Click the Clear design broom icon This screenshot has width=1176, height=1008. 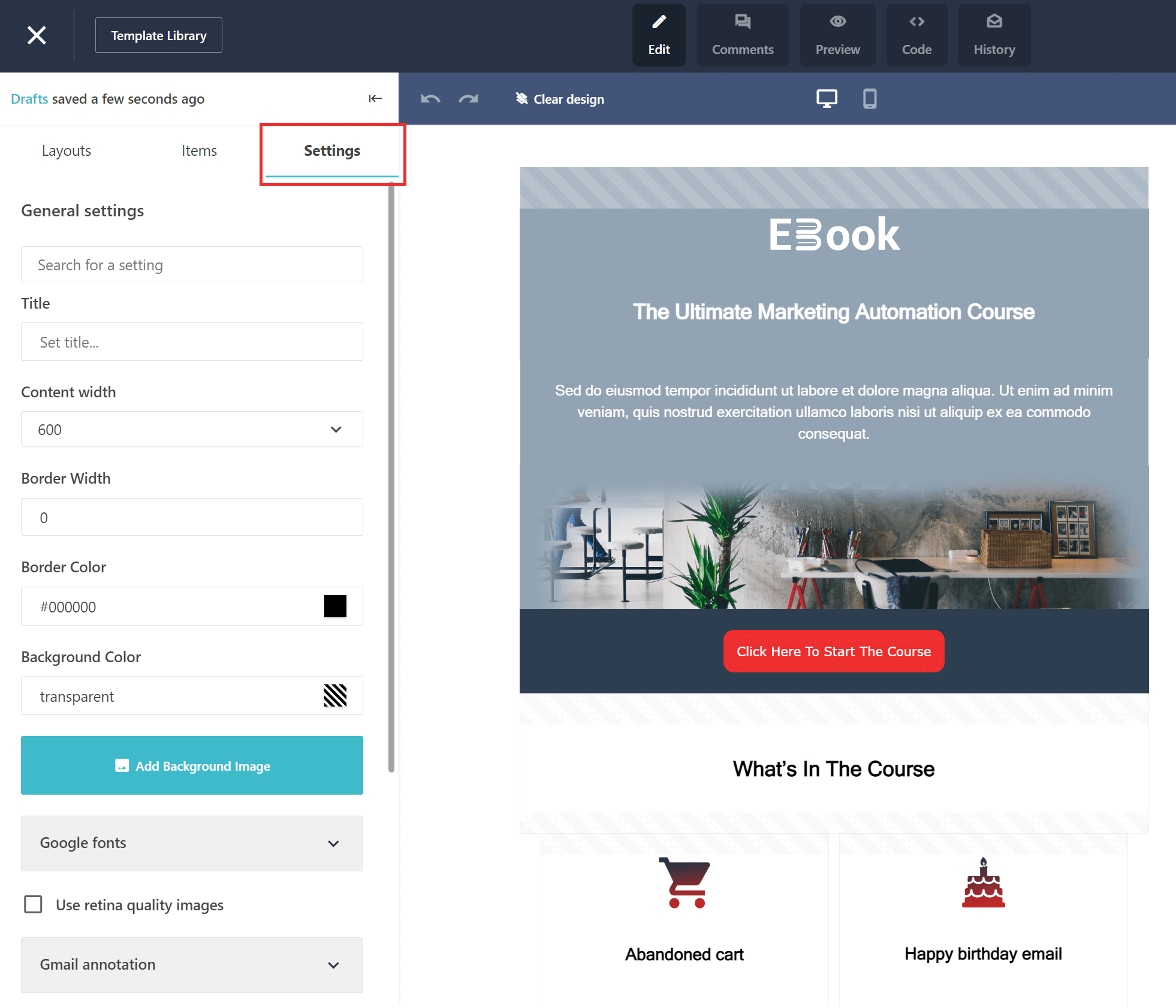click(521, 98)
